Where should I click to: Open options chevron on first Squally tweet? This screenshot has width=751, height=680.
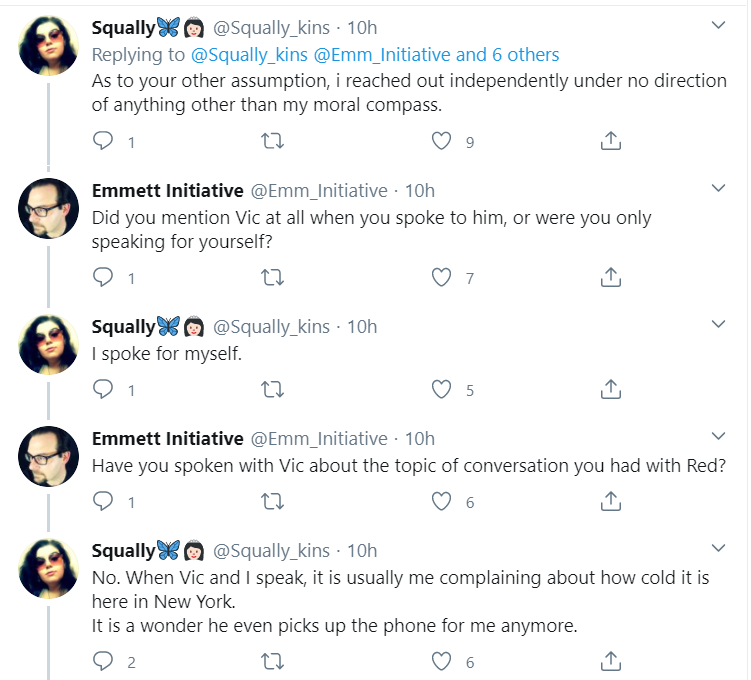click(x=718, y=25)
